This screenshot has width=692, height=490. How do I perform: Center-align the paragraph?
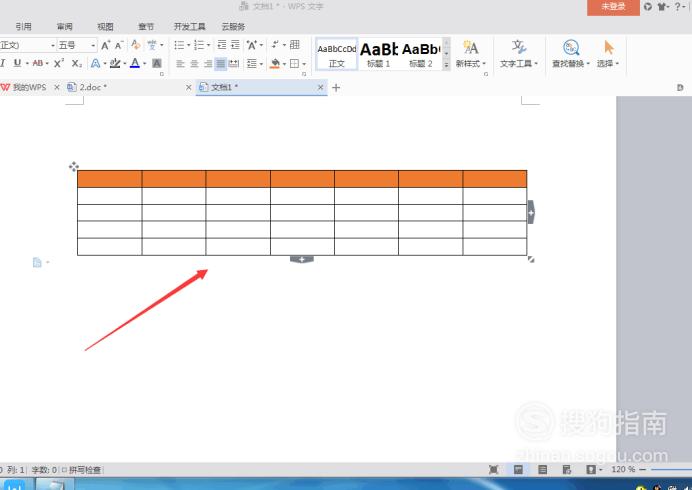(194, 64)
